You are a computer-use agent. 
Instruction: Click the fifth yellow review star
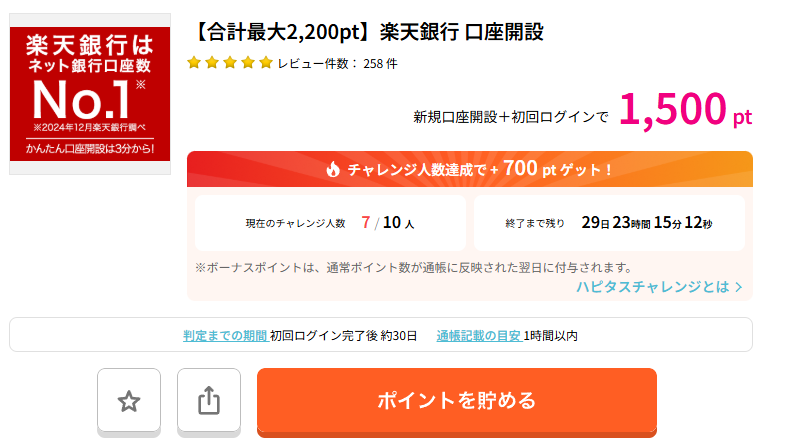(266, 63)
